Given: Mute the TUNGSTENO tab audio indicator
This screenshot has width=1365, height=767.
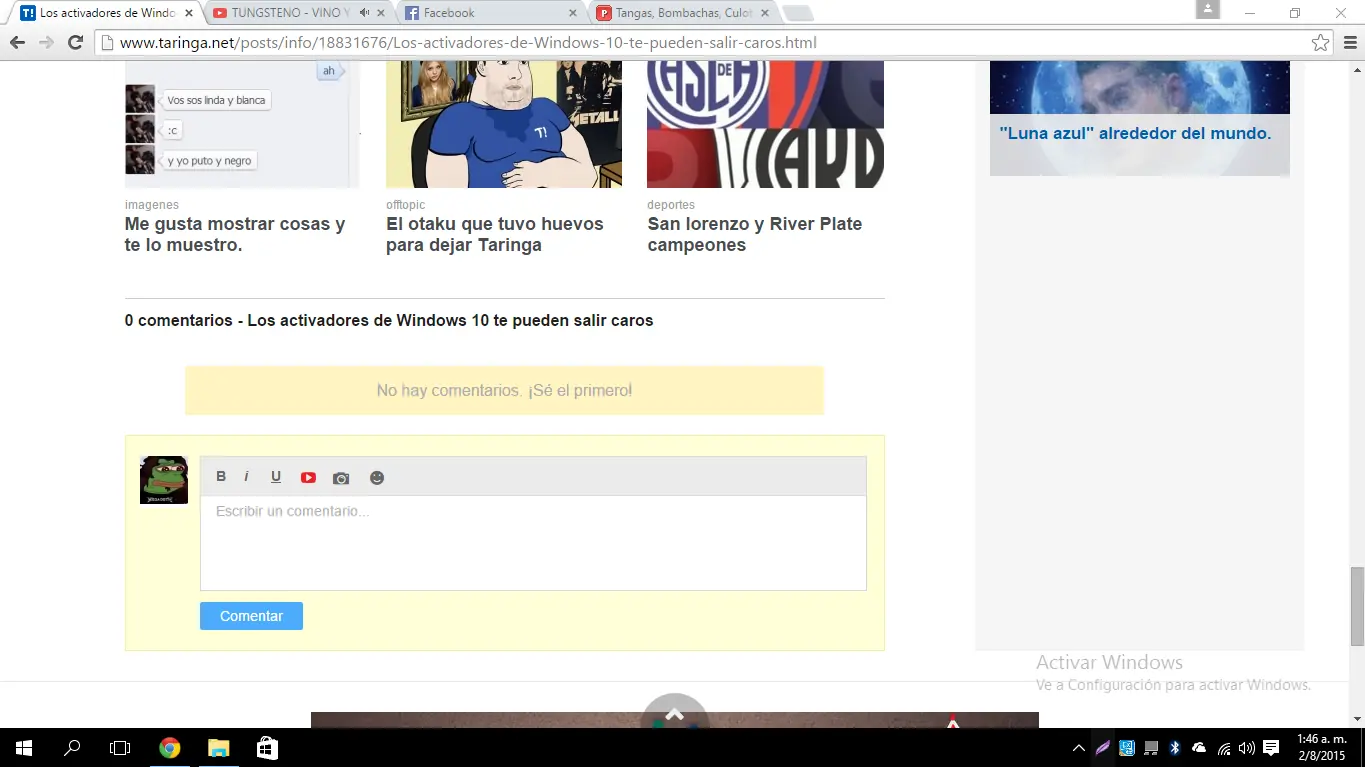Looking at the screenshot, I should (365, 13).
